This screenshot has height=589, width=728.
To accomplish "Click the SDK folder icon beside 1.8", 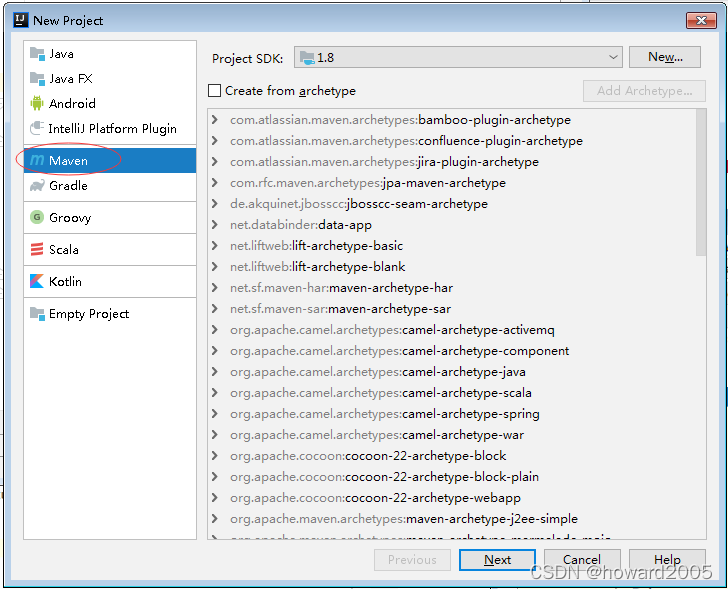I will point(307,58).
